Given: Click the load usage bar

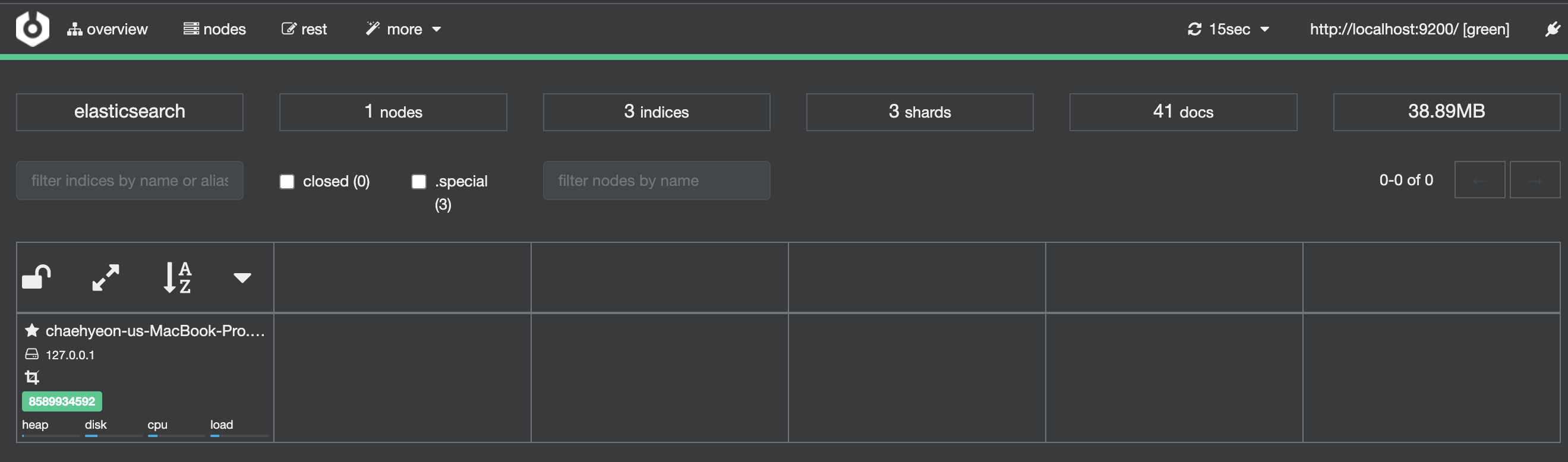Looking at the screenshot, I should 239,436.
